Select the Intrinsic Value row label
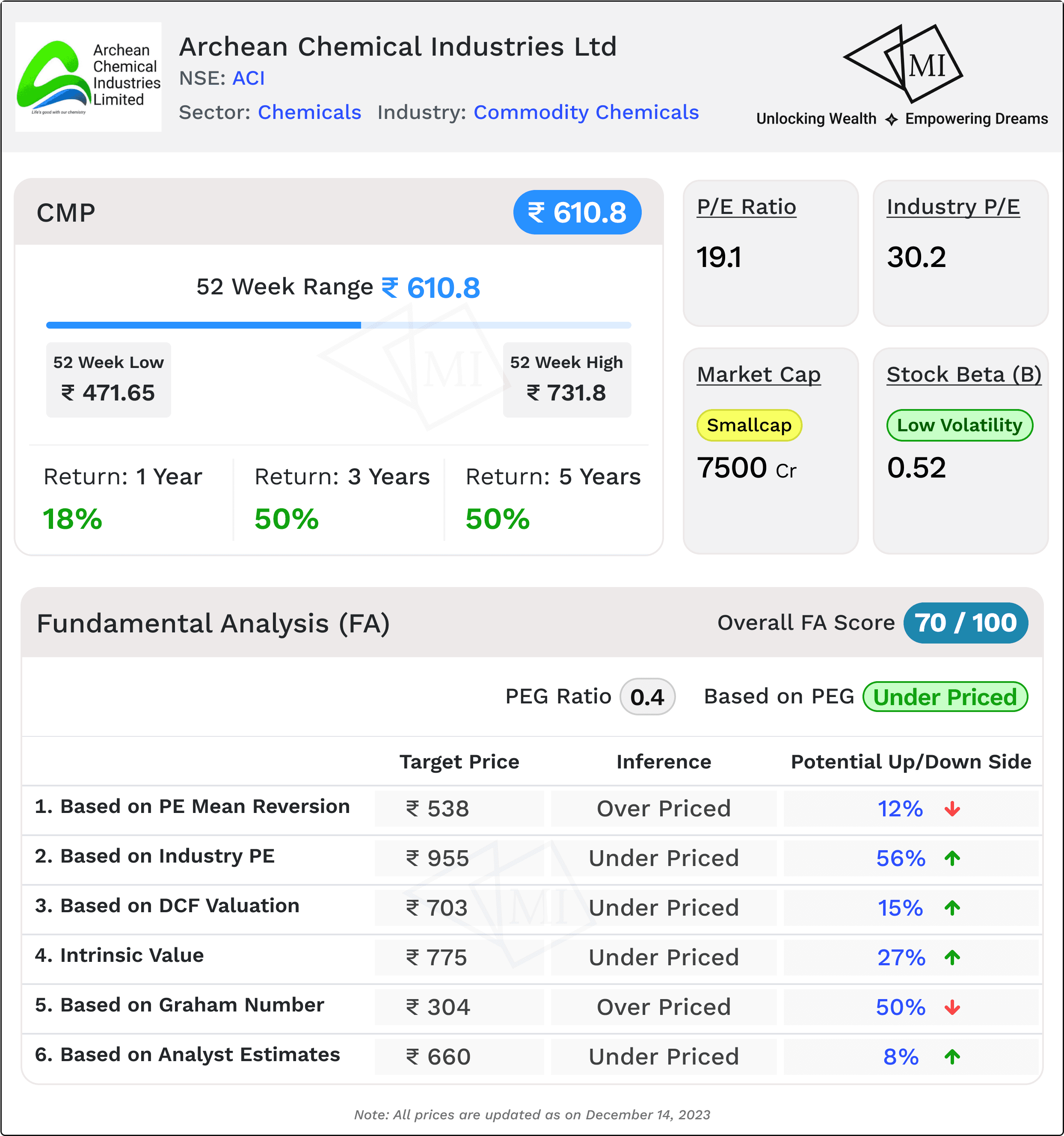1064x1136 pixels. pyautogui.click(x=119, y=955)
